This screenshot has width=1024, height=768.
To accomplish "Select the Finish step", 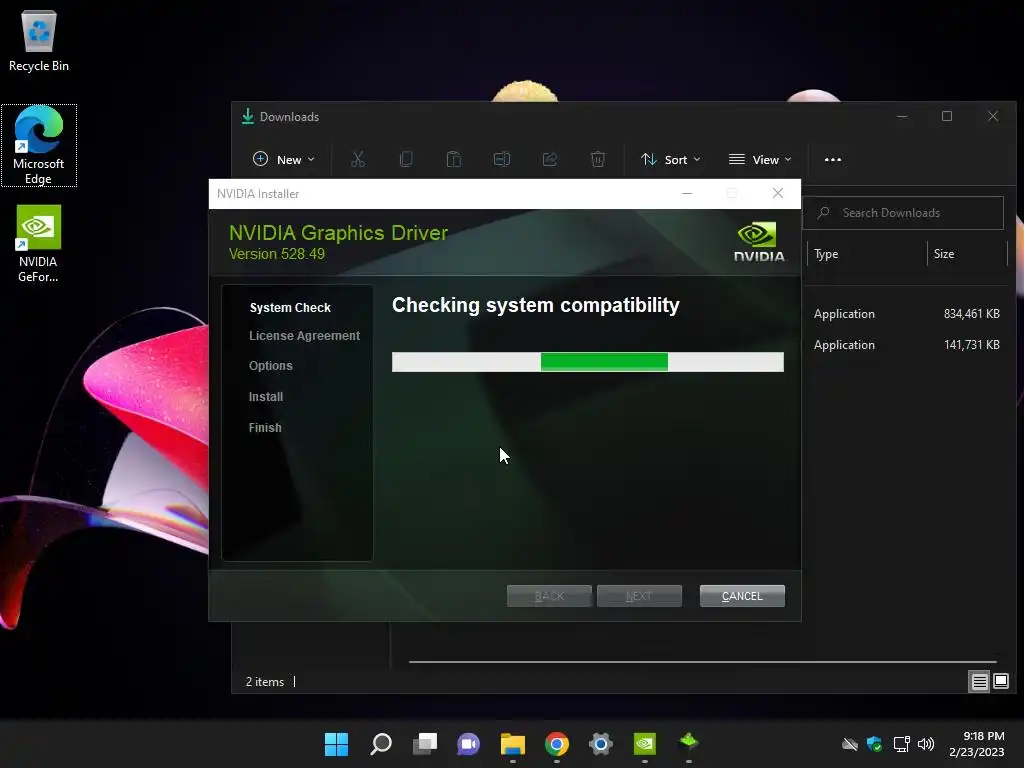I will [265, 428].
